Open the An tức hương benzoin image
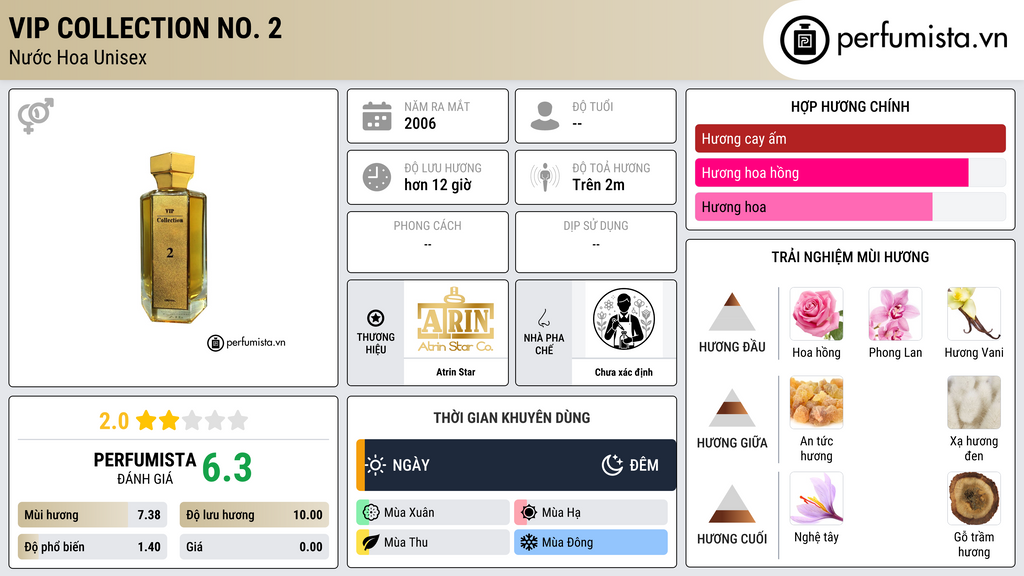Screen dimensions: 1024x576 click(816, 402)
